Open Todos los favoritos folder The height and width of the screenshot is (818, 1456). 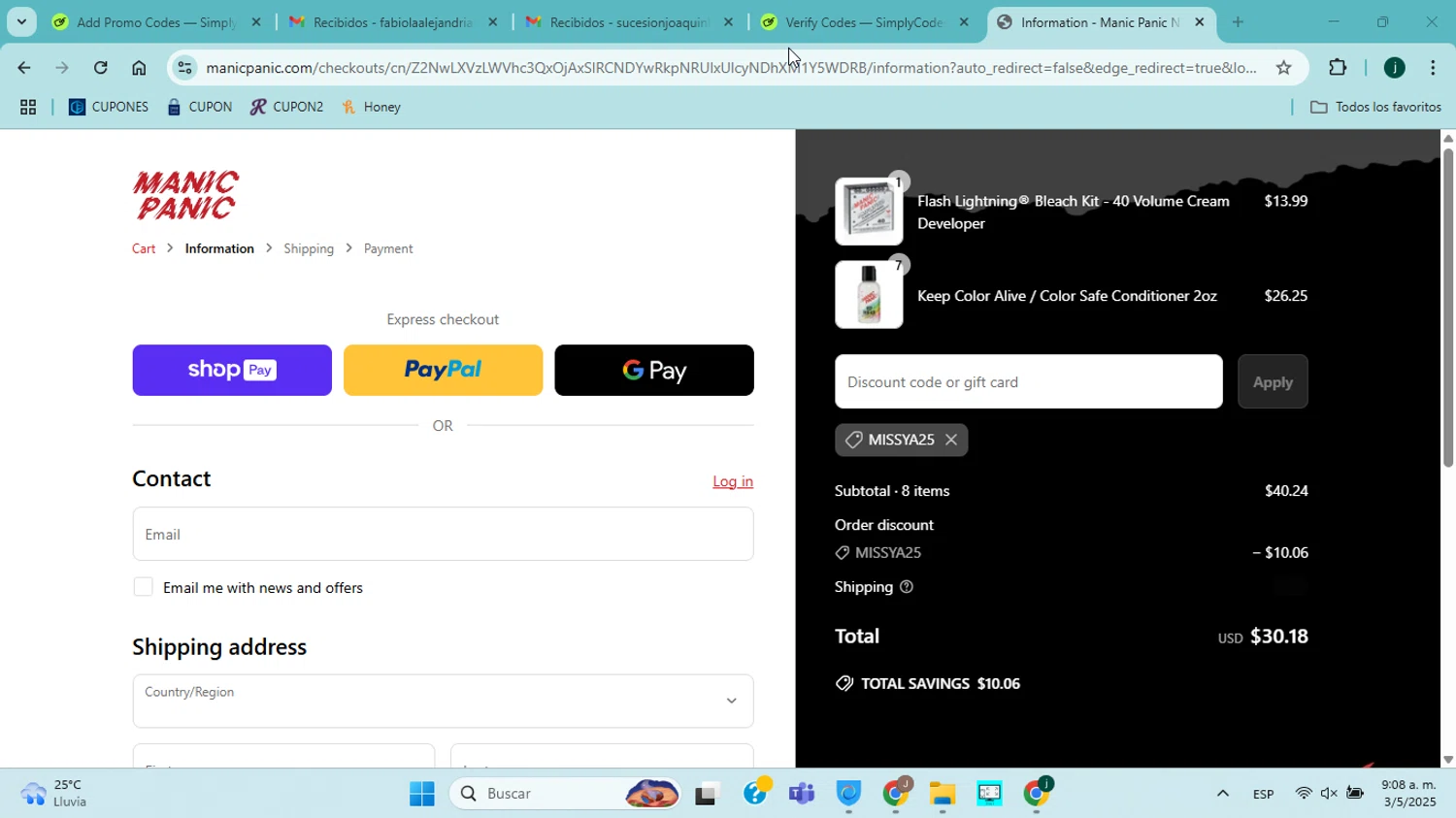point(1375,107)
